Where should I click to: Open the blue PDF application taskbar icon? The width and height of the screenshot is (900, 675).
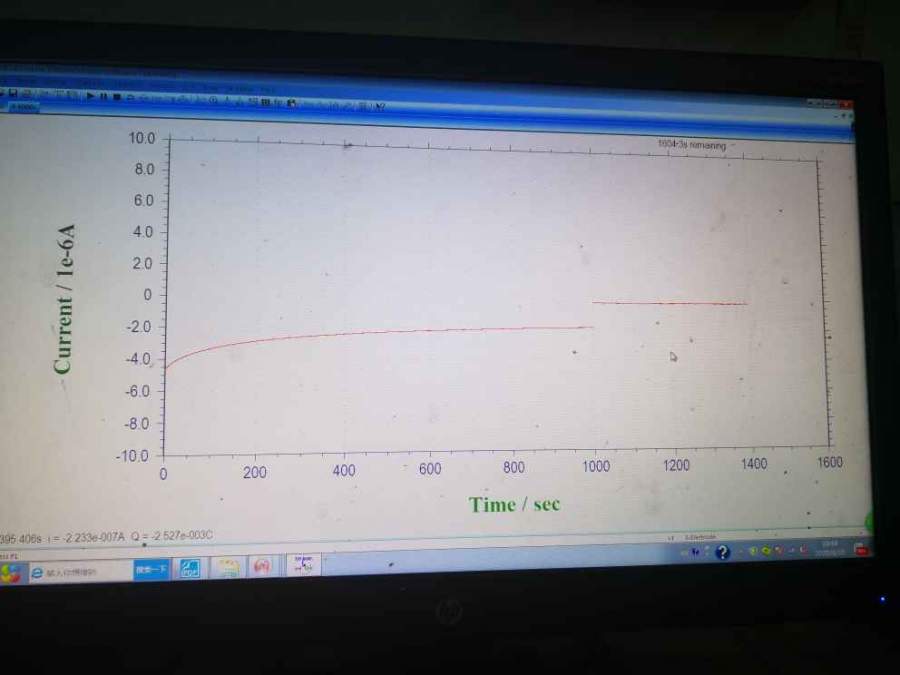click(x=189, y=568)
